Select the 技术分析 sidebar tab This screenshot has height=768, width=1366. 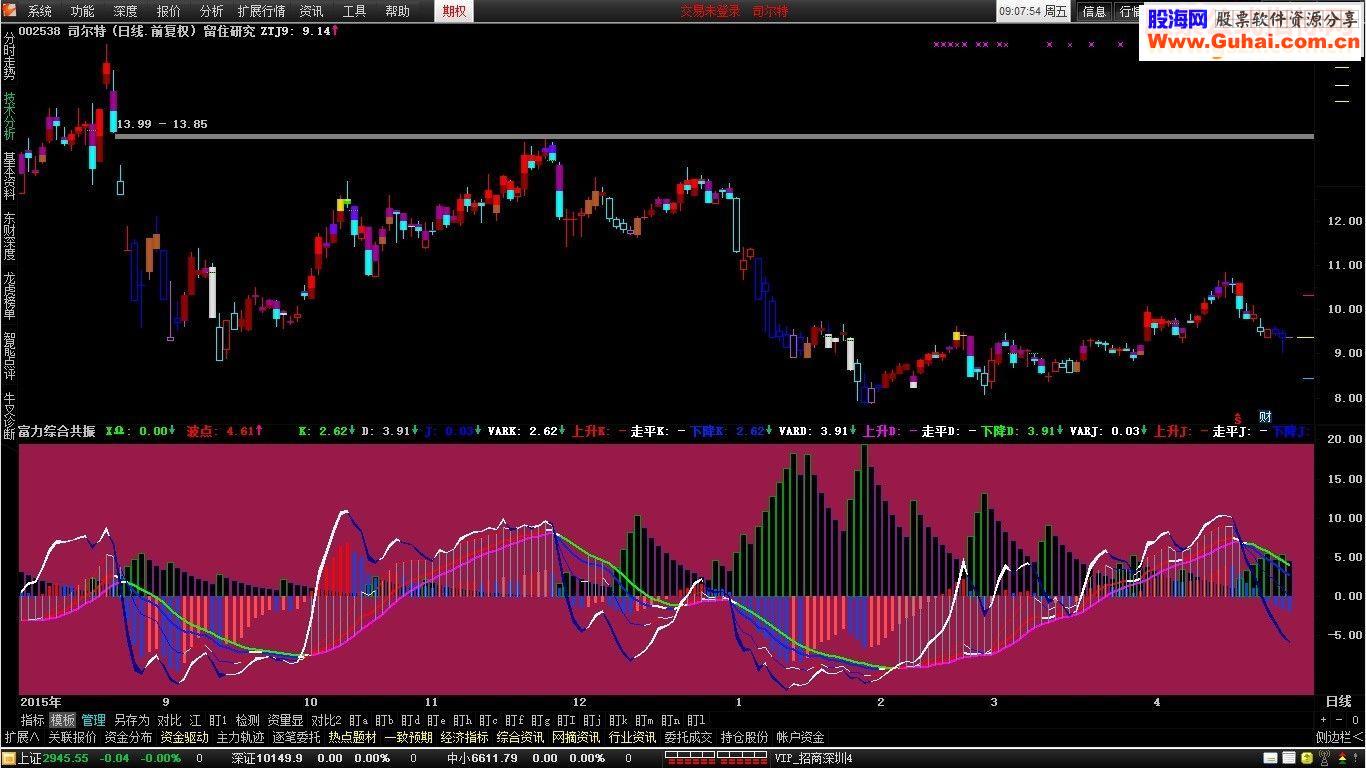[x=9, y=117]
